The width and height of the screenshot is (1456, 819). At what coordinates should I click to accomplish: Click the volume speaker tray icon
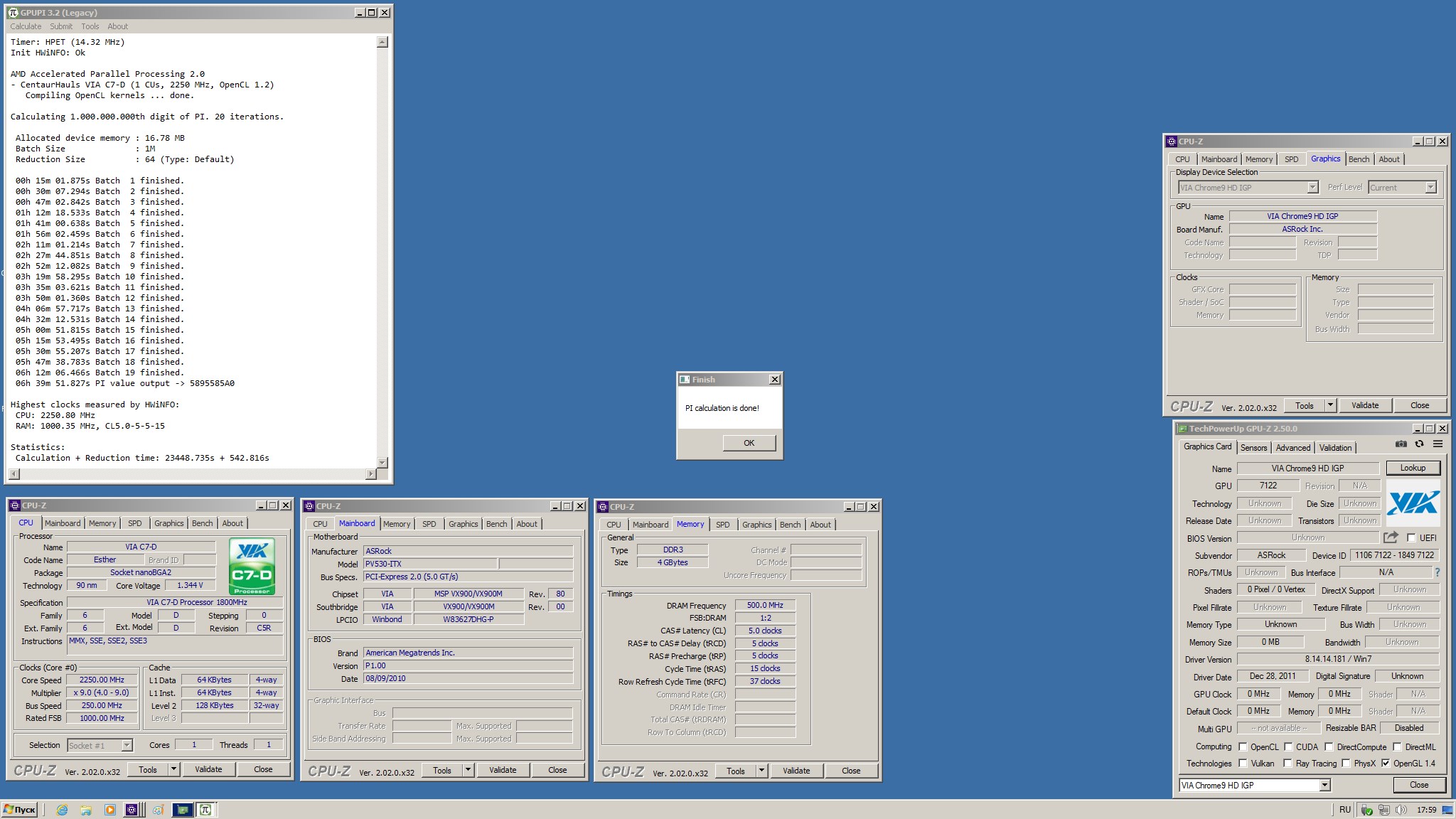coord(1401,810)
